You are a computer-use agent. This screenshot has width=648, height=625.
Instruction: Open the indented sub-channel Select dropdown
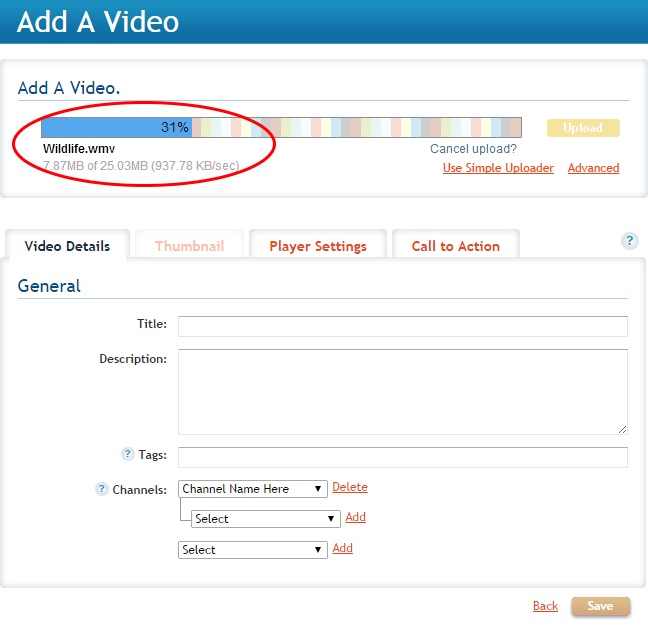(266, 519)
